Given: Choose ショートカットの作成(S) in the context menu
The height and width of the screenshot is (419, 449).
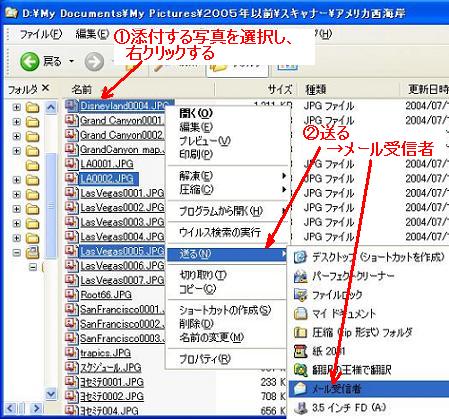Looking at the screenshot, I should coord(225,310).
